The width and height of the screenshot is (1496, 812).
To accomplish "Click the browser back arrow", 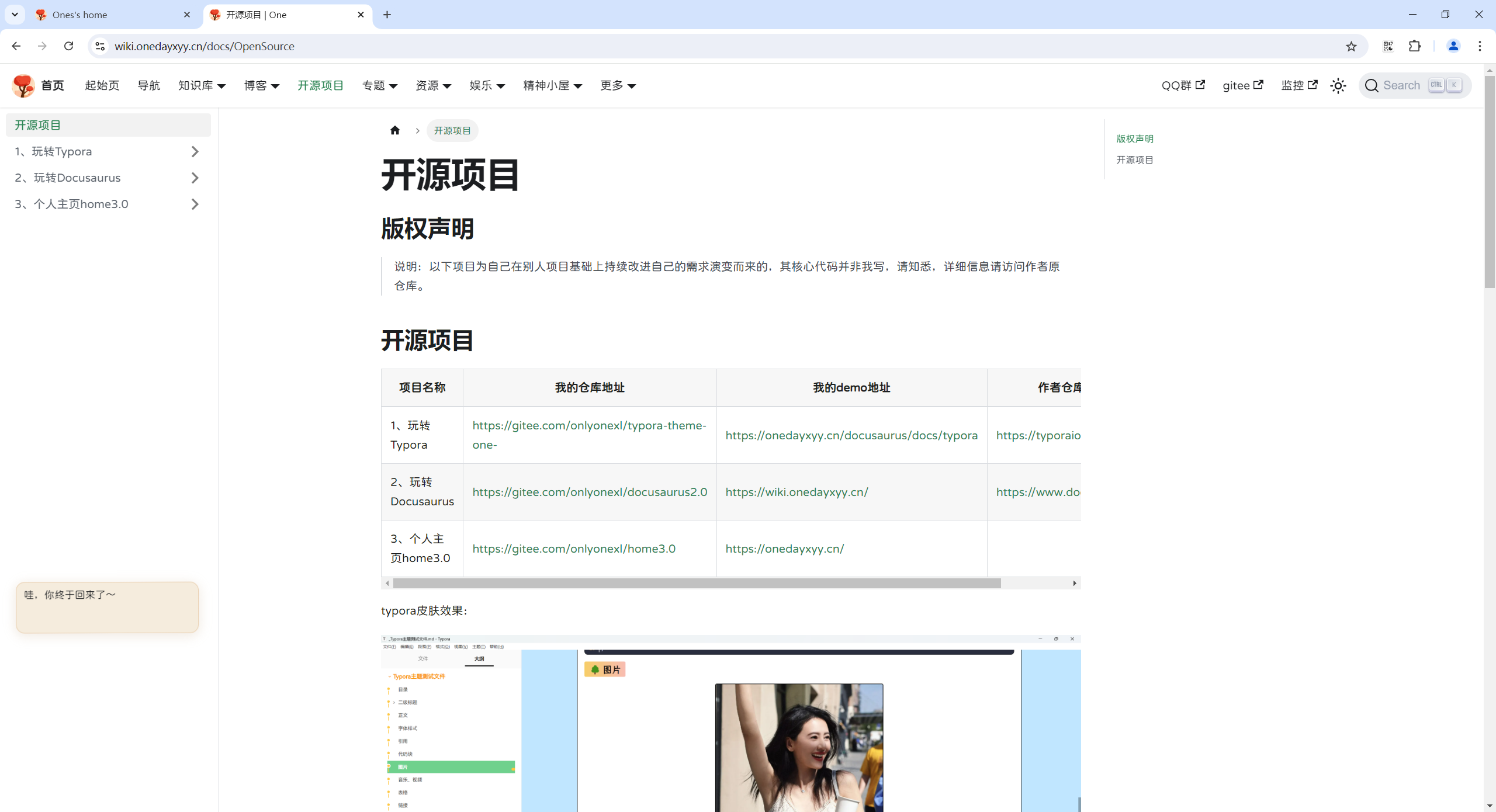I will (16, 46).
